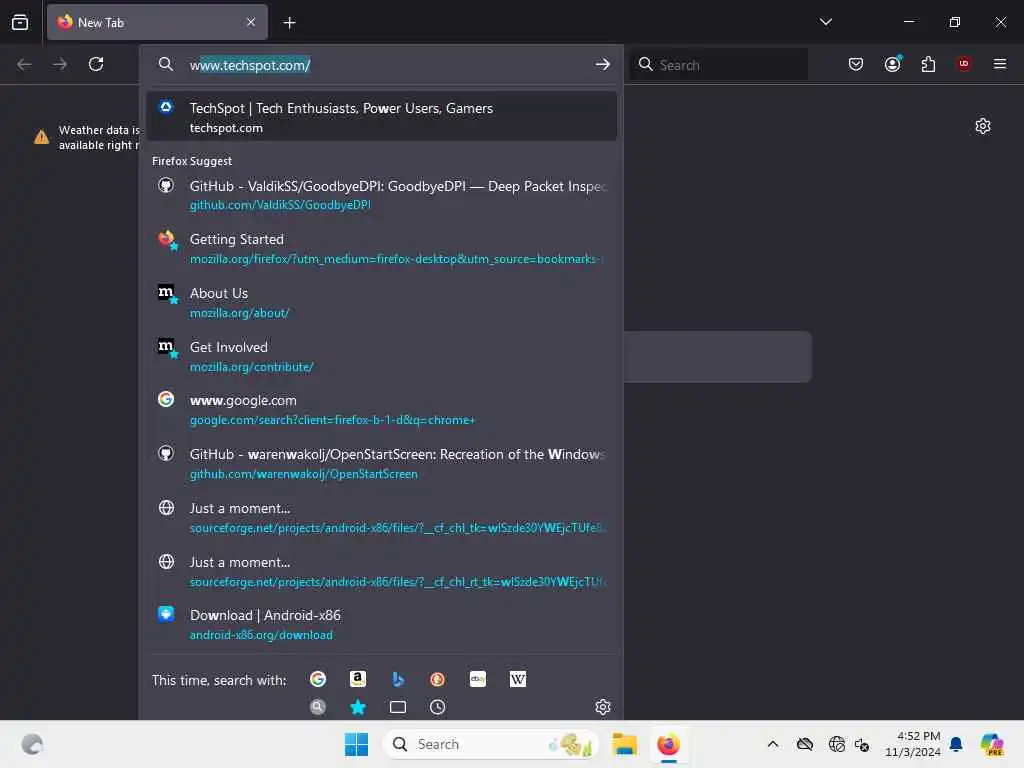Click the muted volume tray icon
The image size is (1024, 768).
coord(862,744)
